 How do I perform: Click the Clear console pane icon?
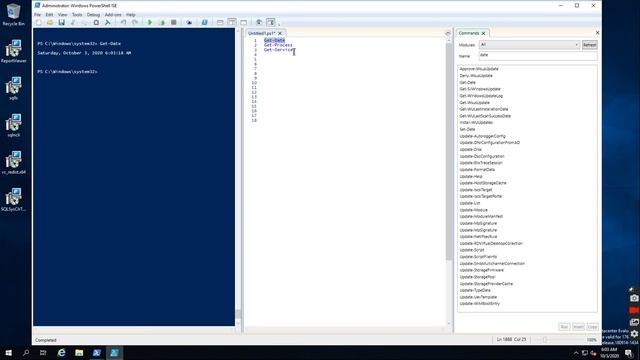[108, 22]
